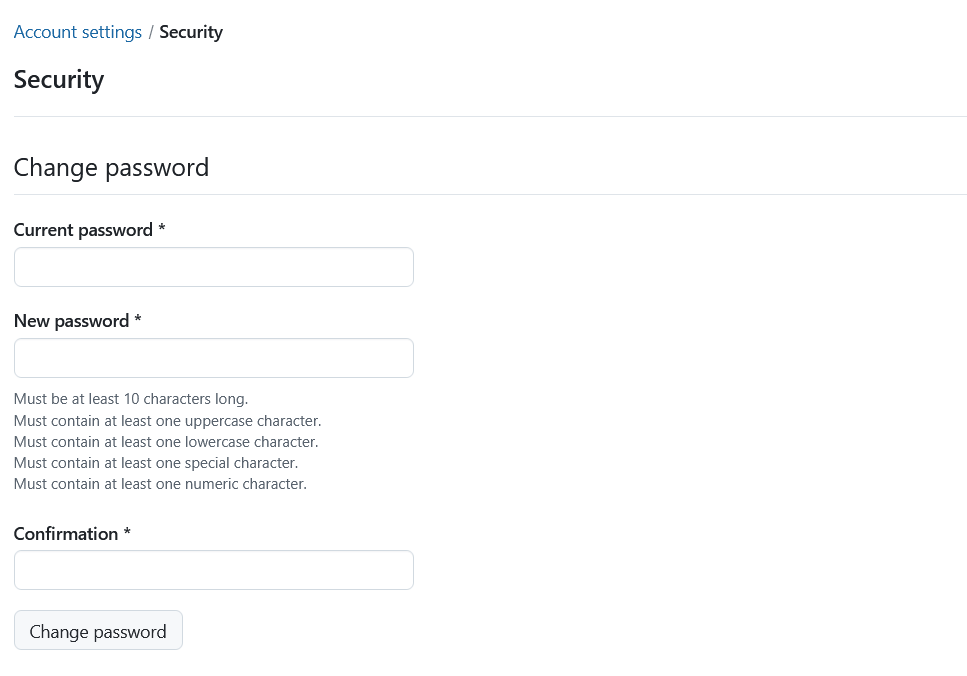
Task: Click the Security breadcrumb item
Action: point(191,32)
